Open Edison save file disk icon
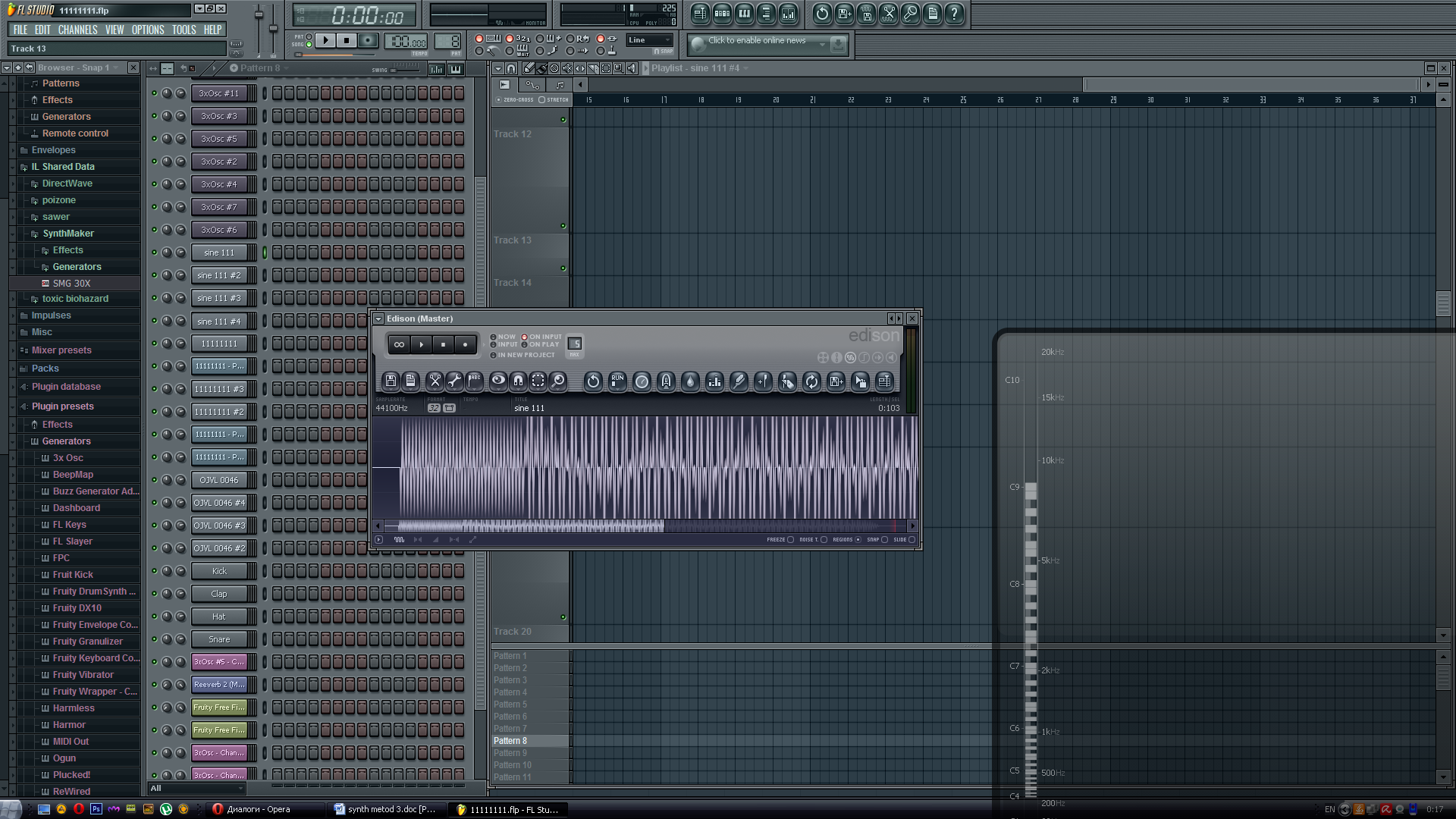Image resolution: width=1456 pixels, height=819 pixels. tap(391, 381)
